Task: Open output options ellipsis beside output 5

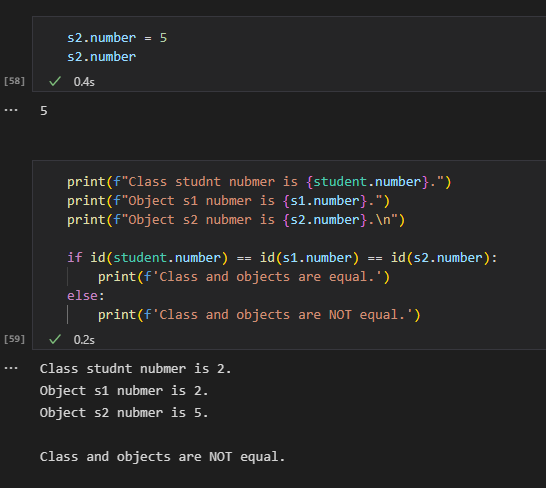Action: point(11,110)
